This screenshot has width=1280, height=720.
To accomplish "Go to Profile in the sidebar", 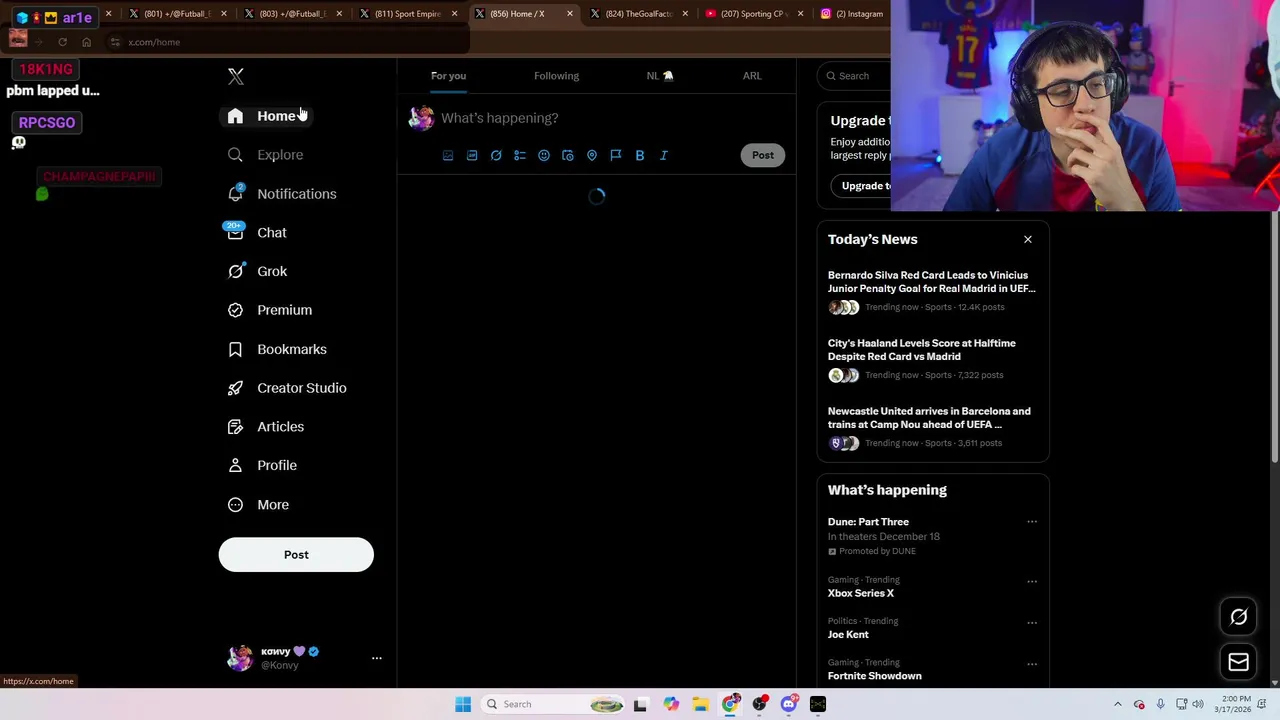I will pyautogui.click(x=261, y=465).
